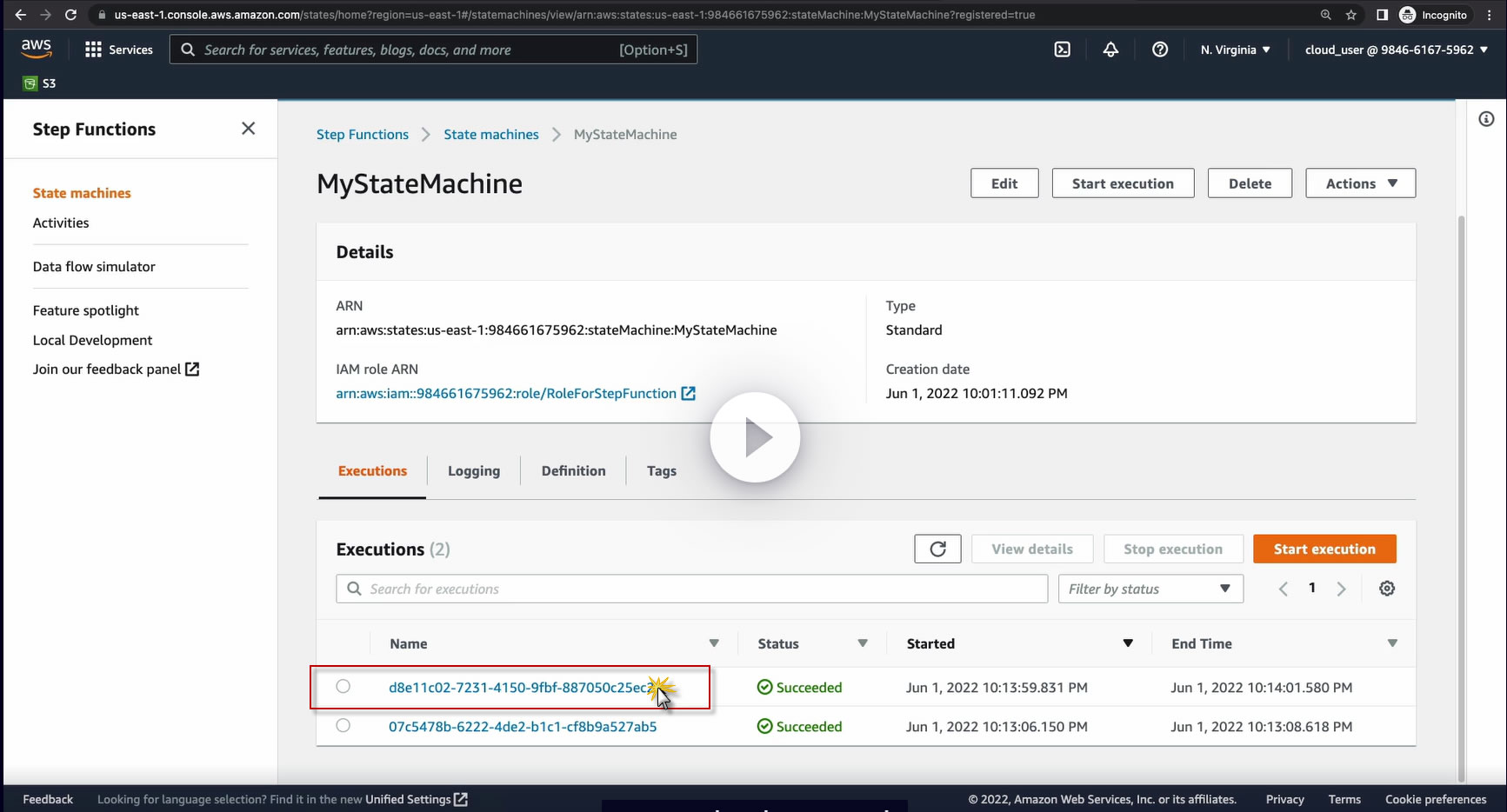This screenshot has width=1507, height=812.
Task: Switch to the Definition tab
Action: click(573, 470)
